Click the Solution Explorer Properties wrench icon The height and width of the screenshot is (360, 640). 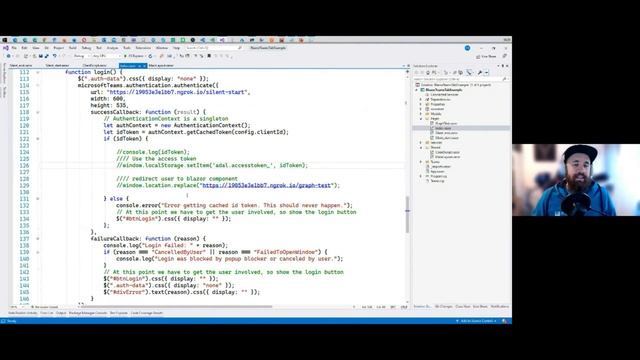click(480, 73)
